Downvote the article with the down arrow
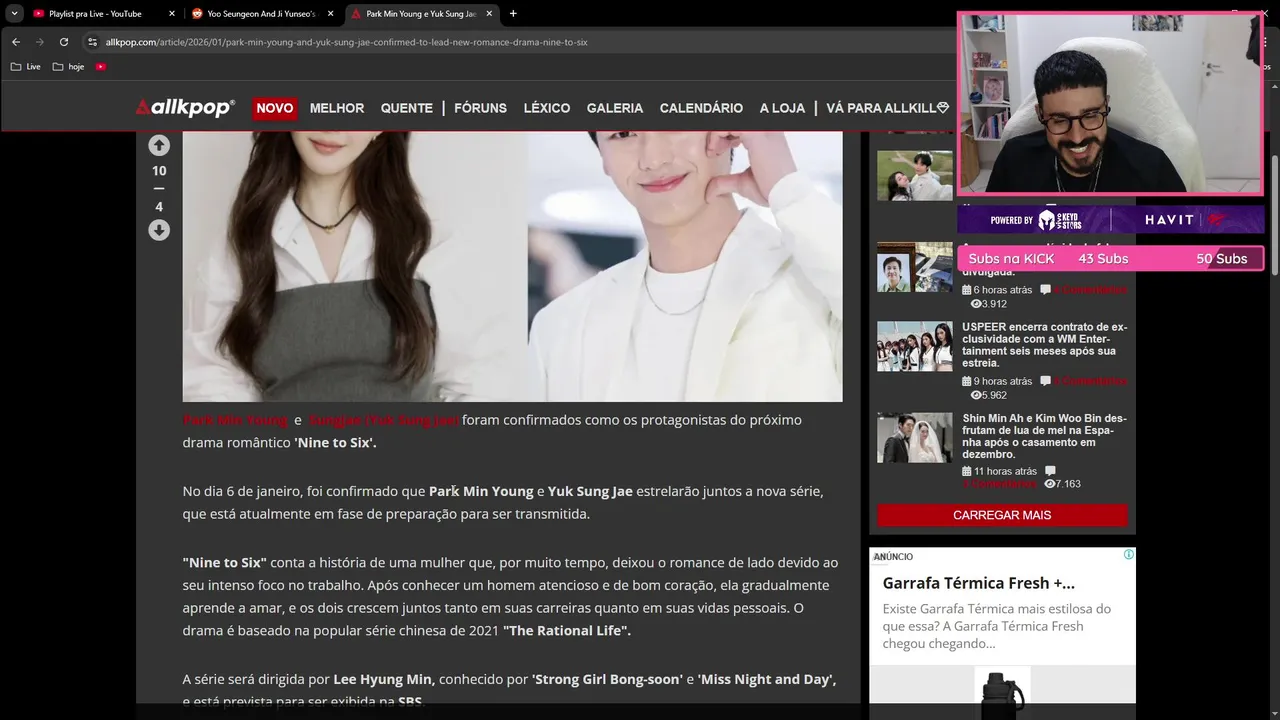1280x720 pixels. 159,230
